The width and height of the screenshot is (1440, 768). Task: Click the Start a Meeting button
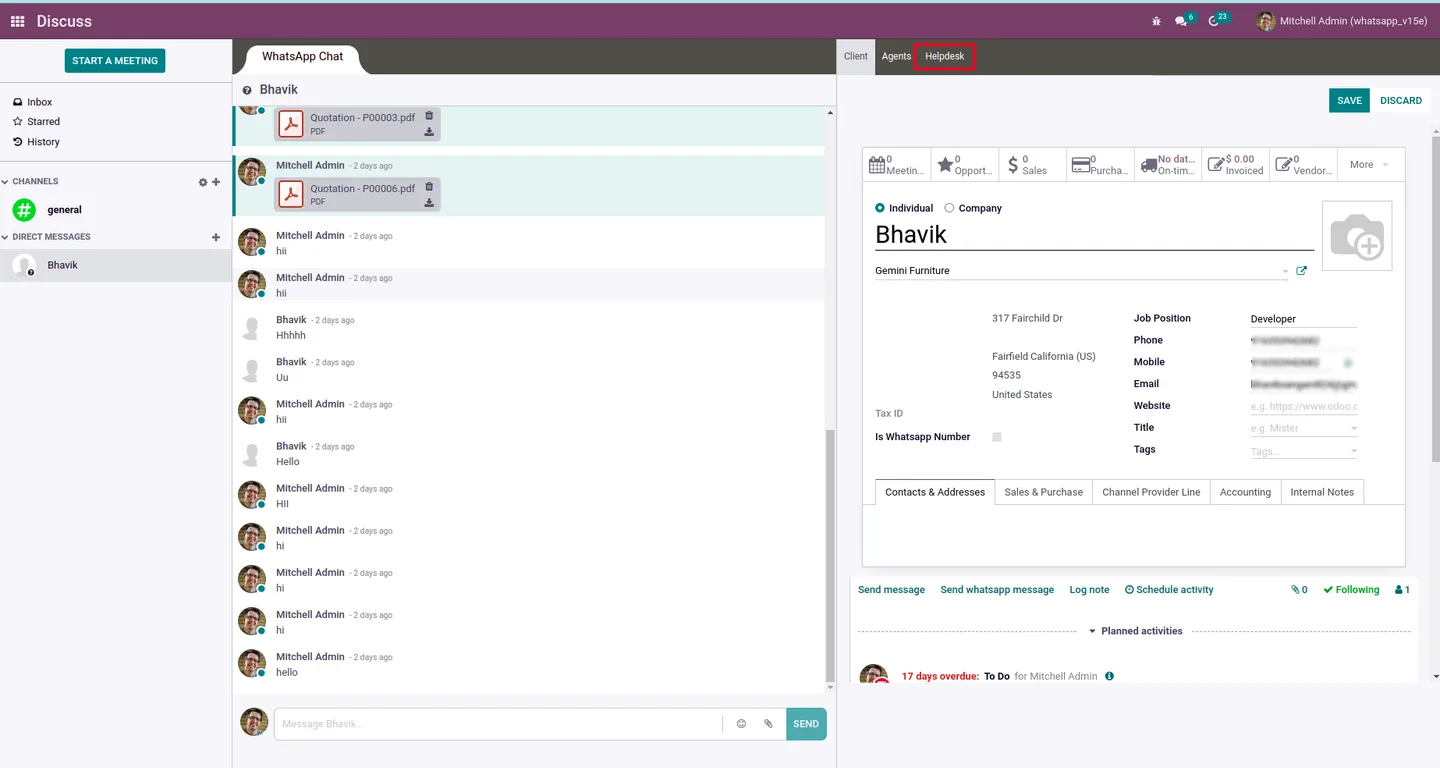pos(115,61)
